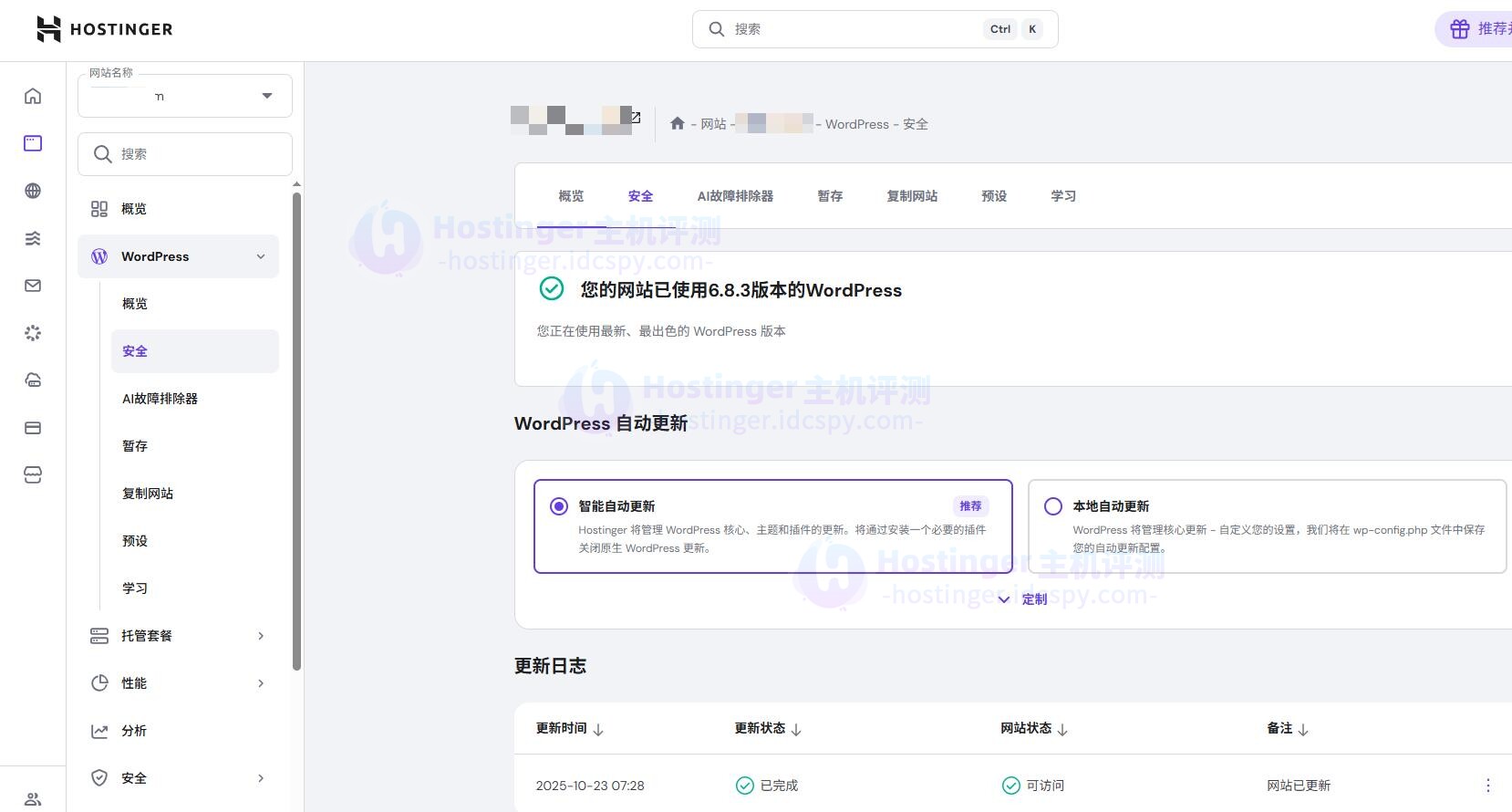Click the 2025-10-23 07:28 timestamp cell
This screenshot has height=812, width=1512.
[x=590, y=786]
